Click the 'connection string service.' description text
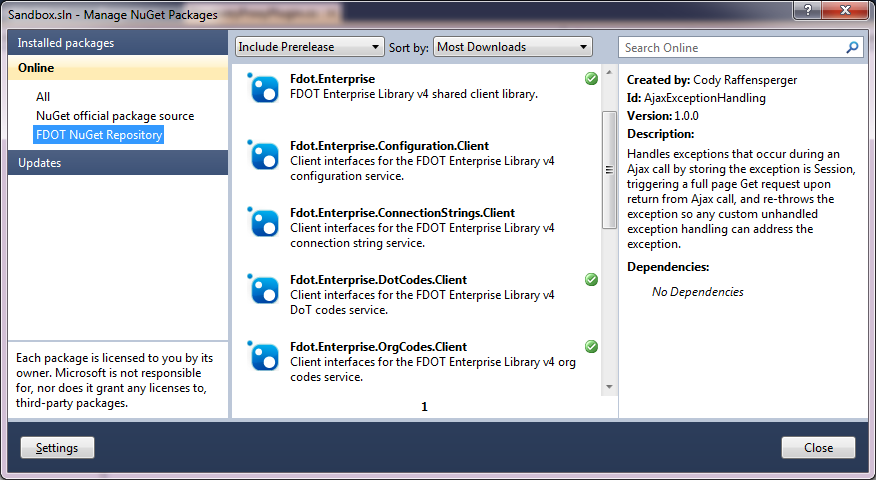Screen dimensions: 876x480 (358, 243)
